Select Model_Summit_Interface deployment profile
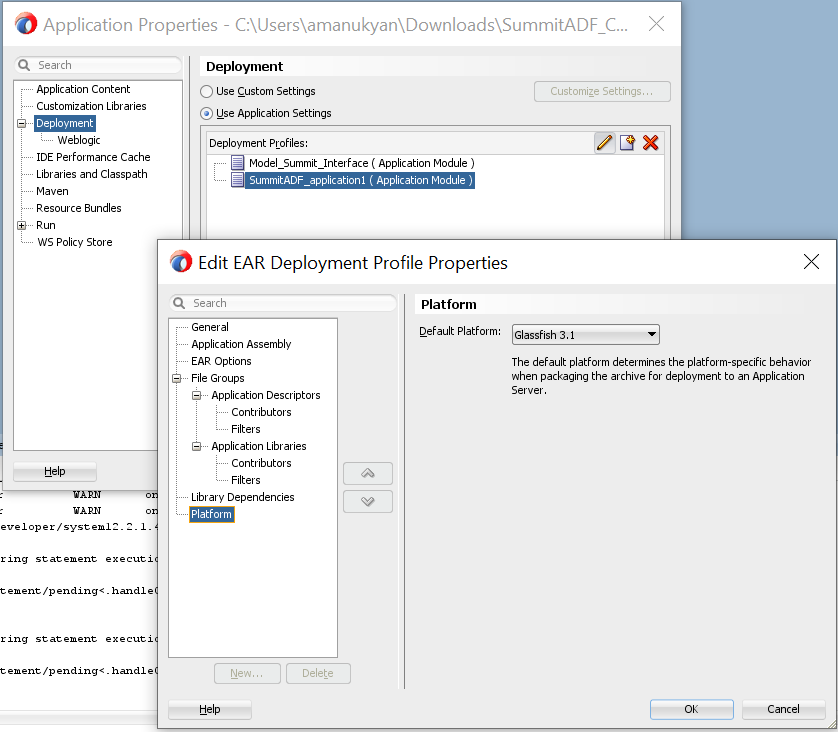838x732 pixels. pos(361,163)
